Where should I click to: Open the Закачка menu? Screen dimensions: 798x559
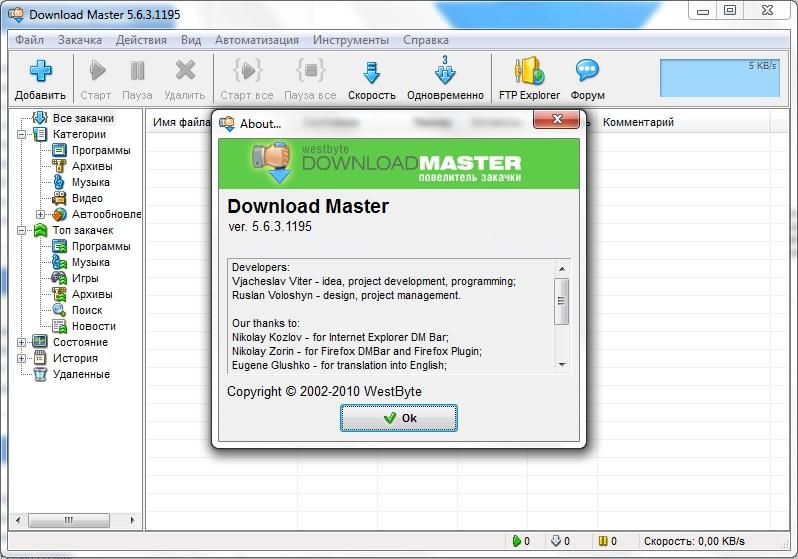coord(79,40)
